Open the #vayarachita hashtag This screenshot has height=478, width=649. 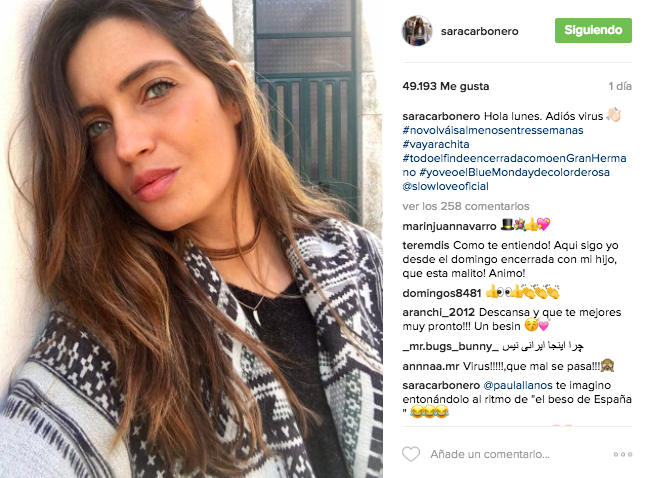pyautogui.click(x=436, y=144)
